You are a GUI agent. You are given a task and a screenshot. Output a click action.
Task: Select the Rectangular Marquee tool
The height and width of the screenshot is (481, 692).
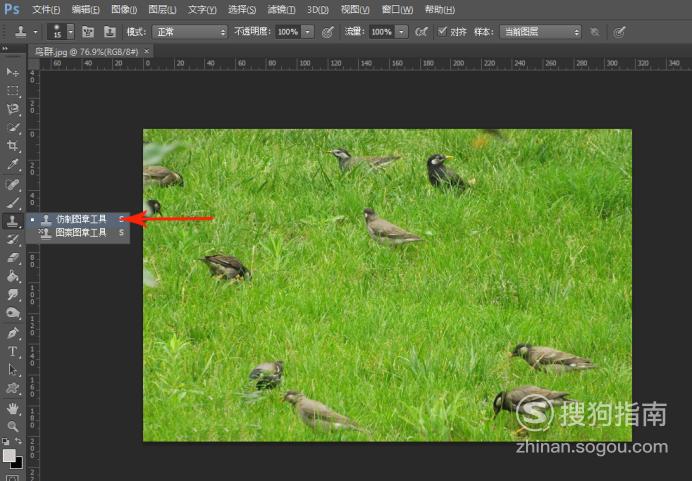(x=12, y=90)
